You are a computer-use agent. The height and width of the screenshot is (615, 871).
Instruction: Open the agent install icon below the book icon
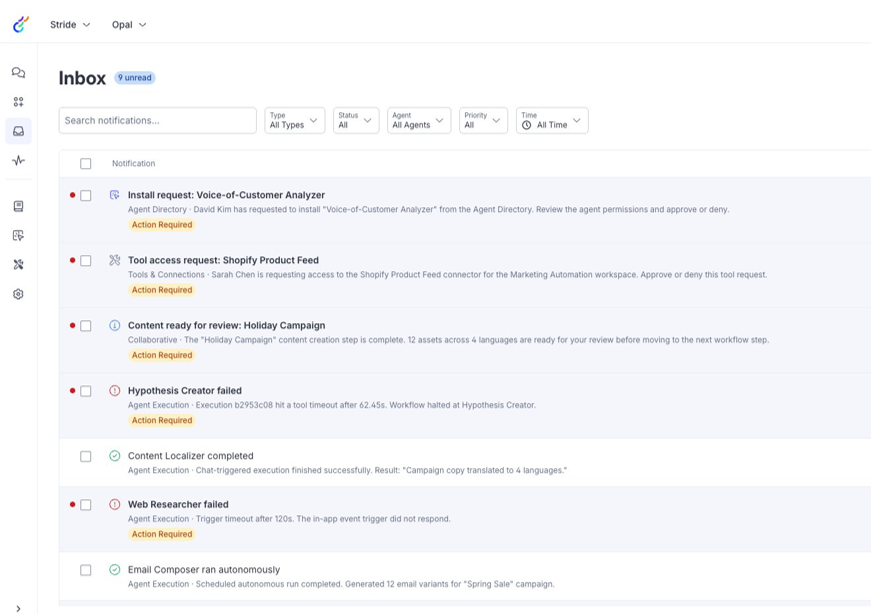(x=17, y=235)
